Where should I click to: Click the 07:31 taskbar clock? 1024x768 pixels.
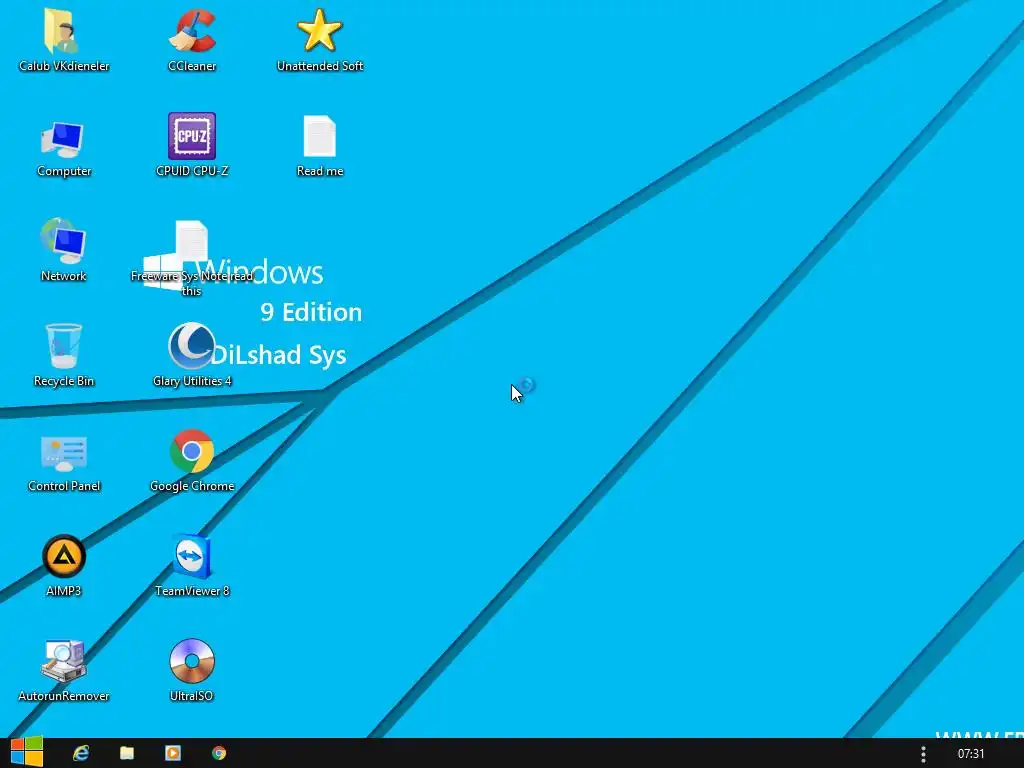(970, 754)
